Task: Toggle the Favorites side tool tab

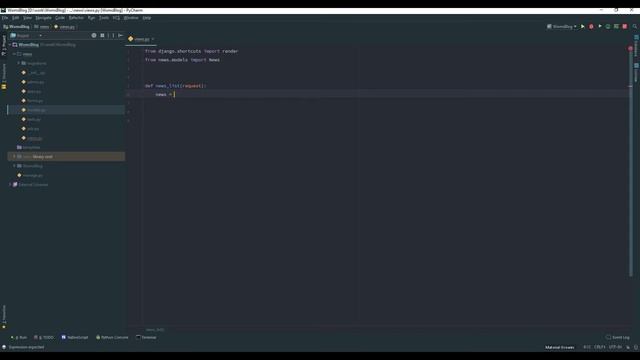Action: pyautogui.click(x=4, y=317)
